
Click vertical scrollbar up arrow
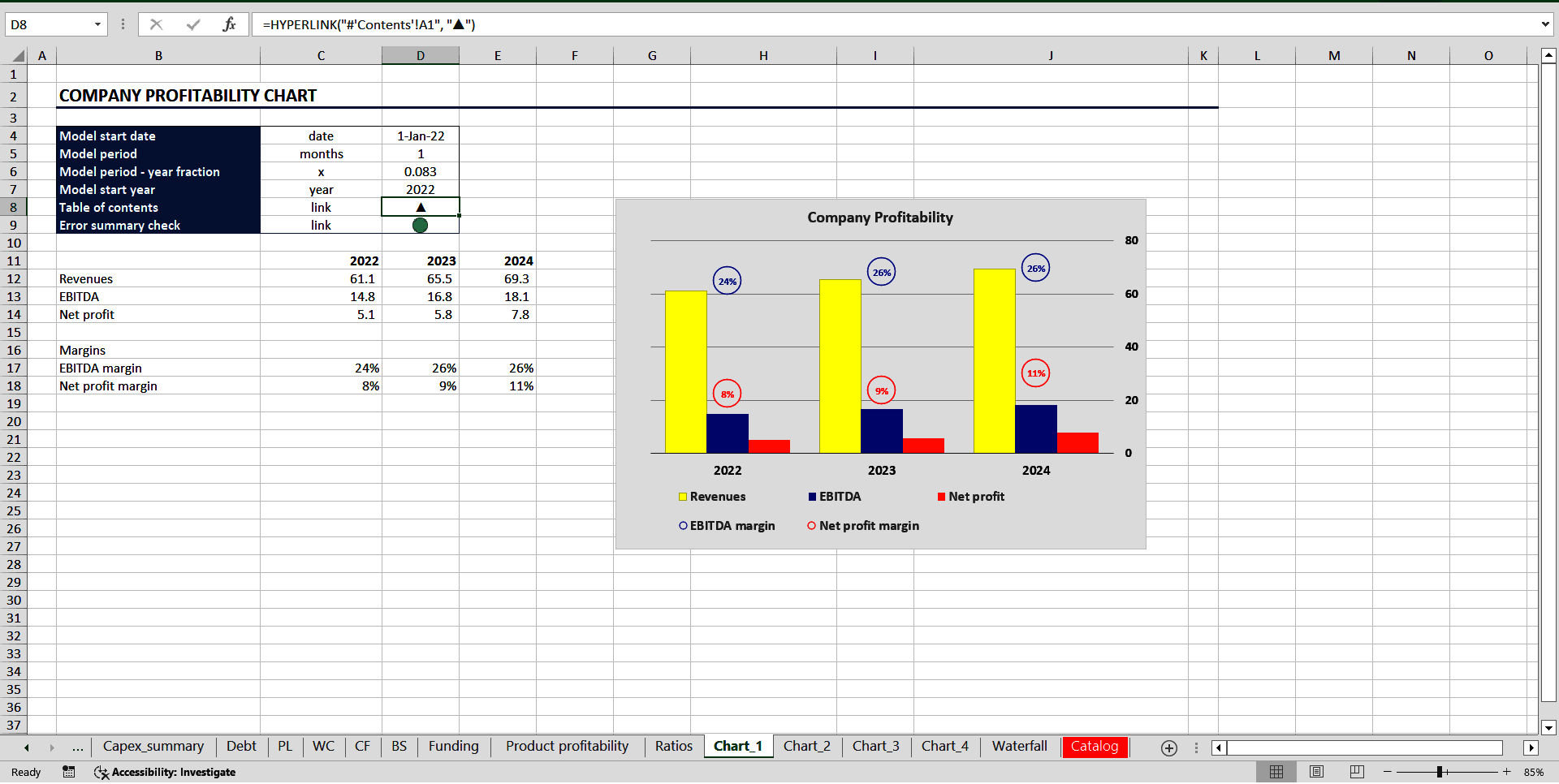1548,56
